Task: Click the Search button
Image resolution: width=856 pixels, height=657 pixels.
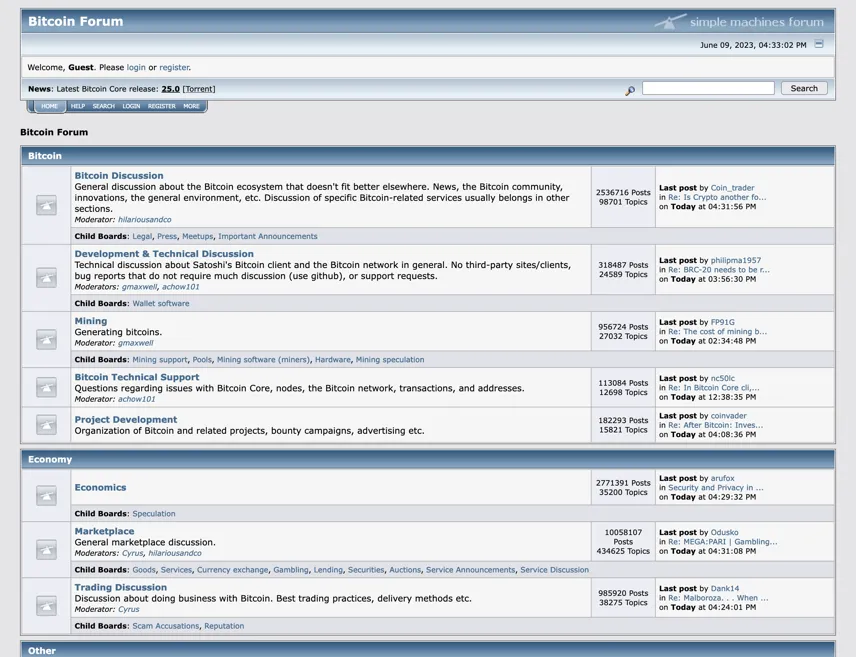Action: click(804, 88)
